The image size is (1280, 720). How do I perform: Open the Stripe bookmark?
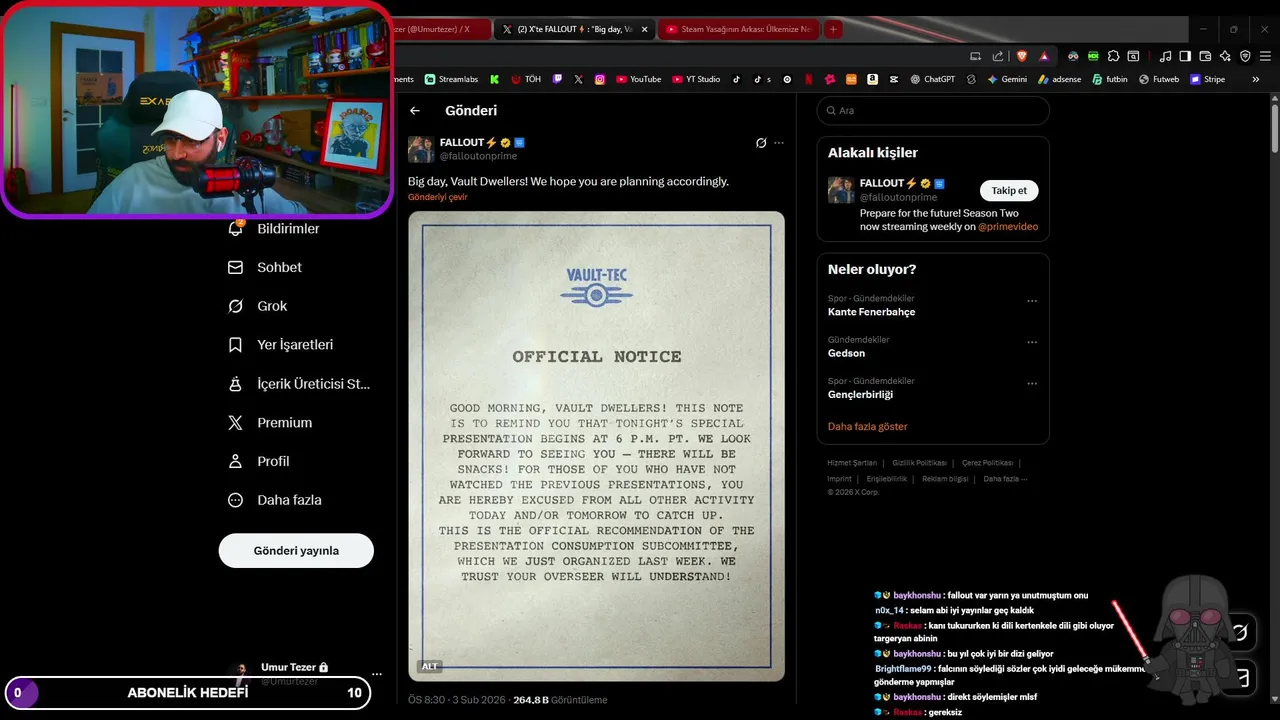click(1207, 79)
